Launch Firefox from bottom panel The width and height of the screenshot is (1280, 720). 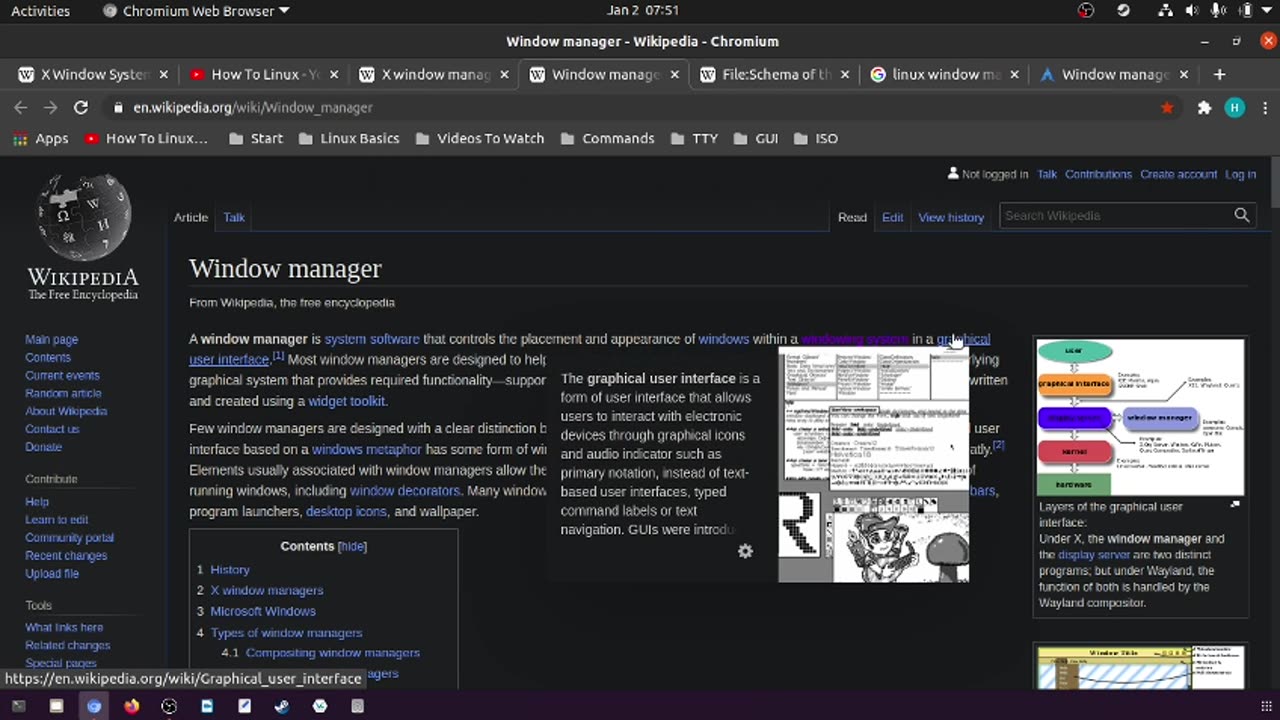(132, 706)
